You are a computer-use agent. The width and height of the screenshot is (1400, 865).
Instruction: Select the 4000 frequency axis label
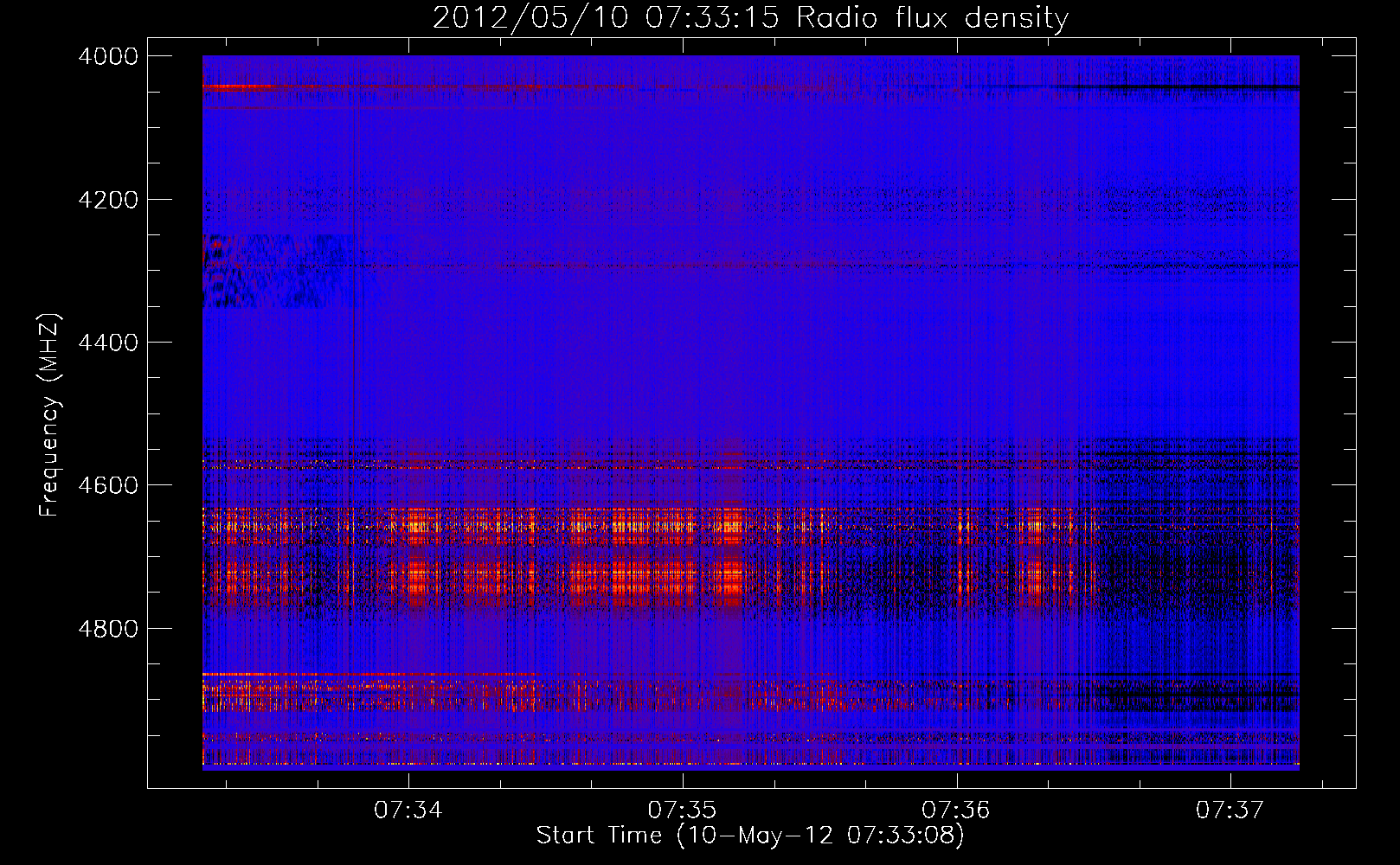tap(108, 56)
